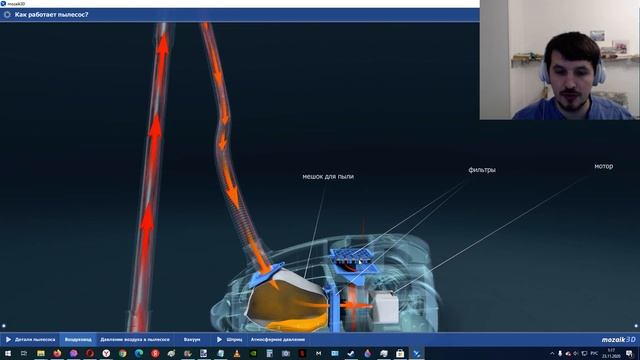Image resolution: width=640 pixels, height=360 pixels.
Task: Click the 'мотор' label
Action: pos(603,166)
